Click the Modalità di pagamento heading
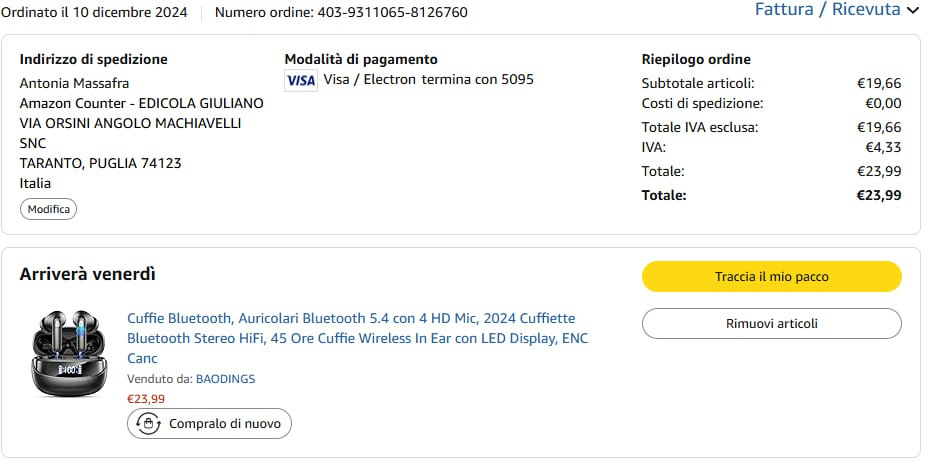The image size is (934, 466). (361, 59)
